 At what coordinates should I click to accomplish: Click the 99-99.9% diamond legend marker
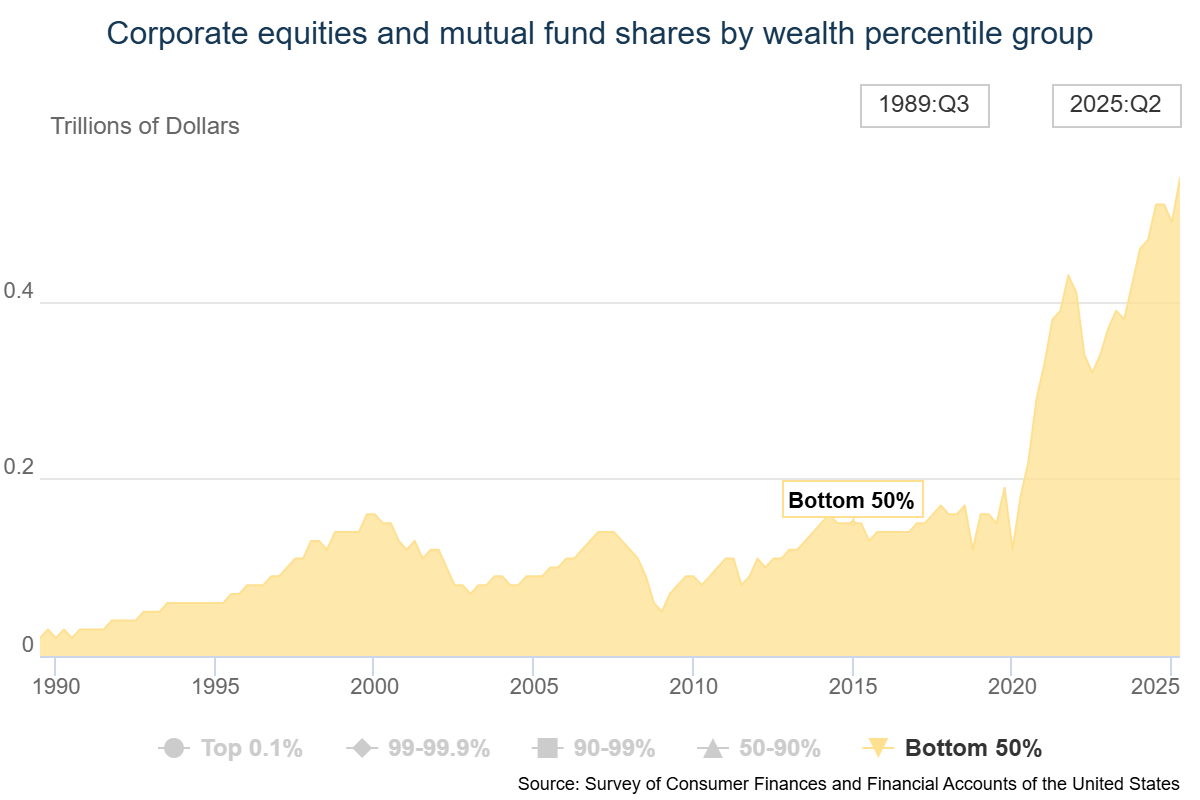[360, 748]
